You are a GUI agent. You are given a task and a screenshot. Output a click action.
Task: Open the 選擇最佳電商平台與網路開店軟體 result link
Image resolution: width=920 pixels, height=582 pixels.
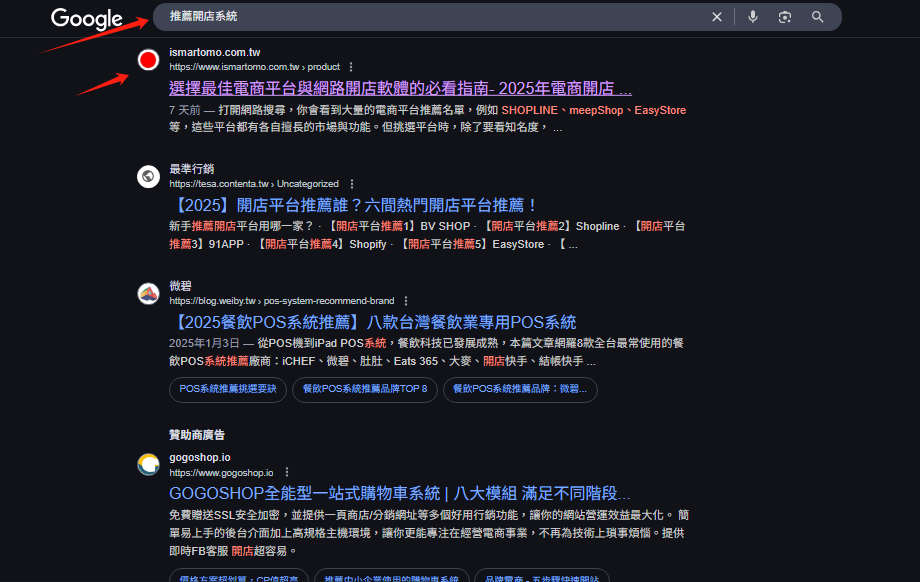tap(400, 89)
